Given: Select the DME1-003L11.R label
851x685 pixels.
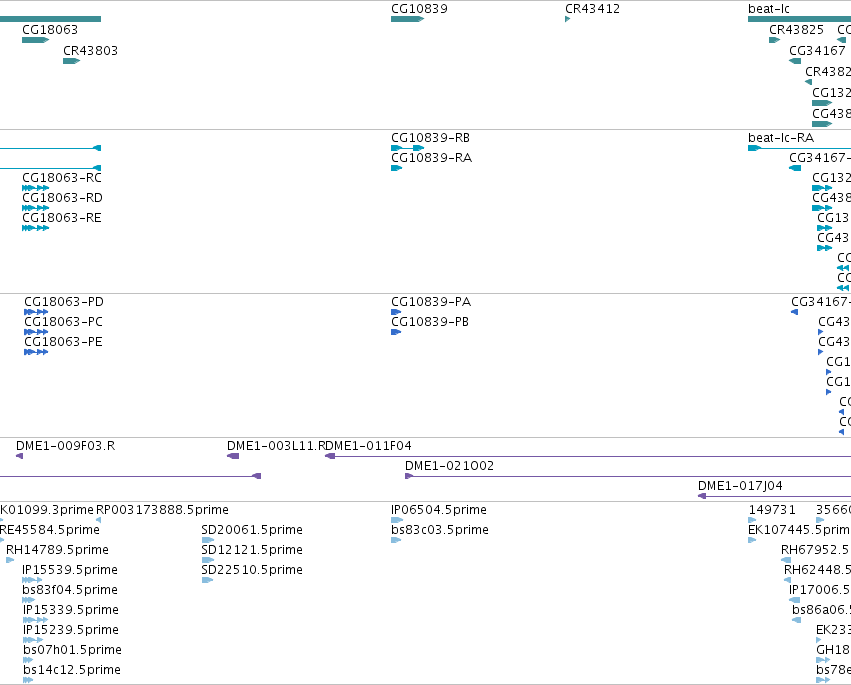Looking at the screenshot, I should coord(277,446).
